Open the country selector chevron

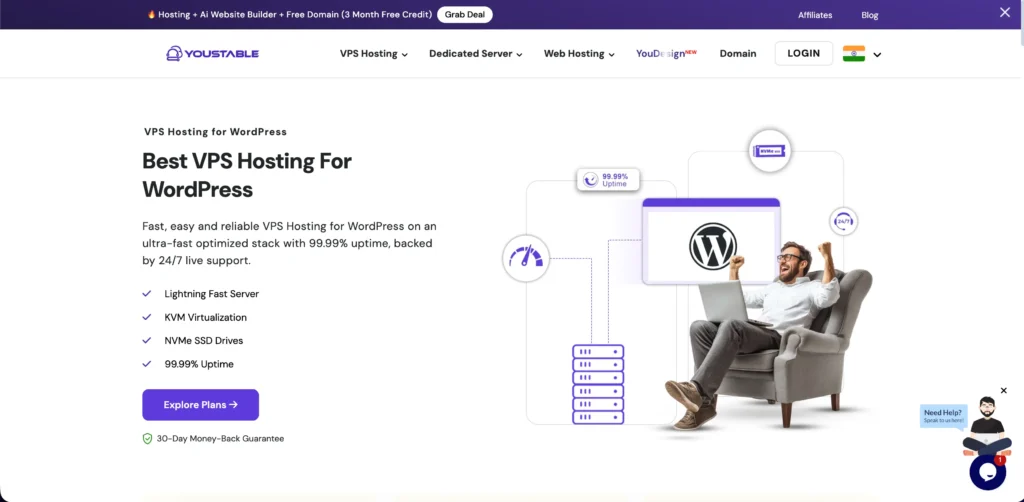click(877, 55)
